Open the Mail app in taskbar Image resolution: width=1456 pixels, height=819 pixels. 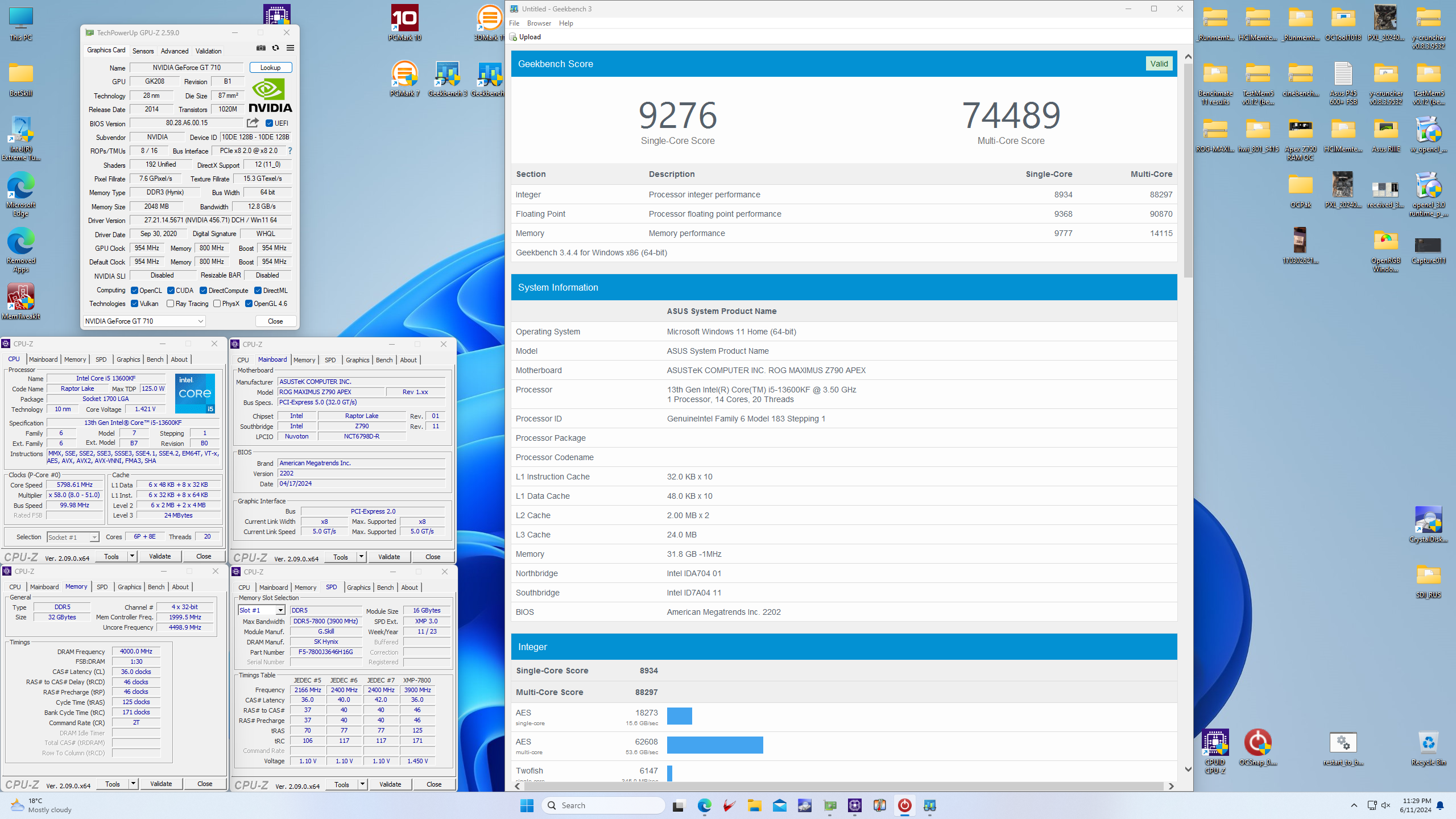click(x=780, y=805)
